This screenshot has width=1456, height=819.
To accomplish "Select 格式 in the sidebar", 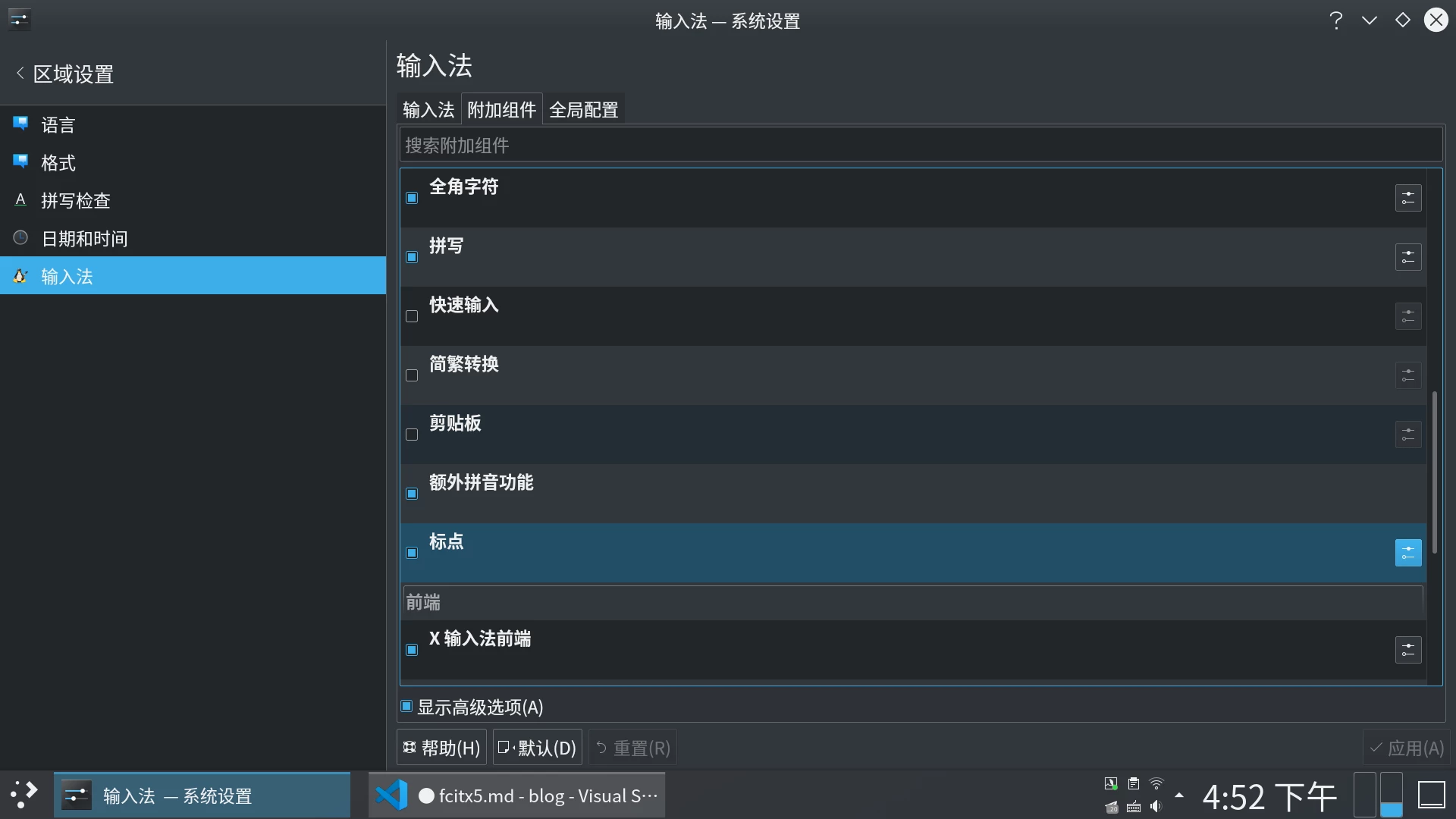I will tap(193, 162).
